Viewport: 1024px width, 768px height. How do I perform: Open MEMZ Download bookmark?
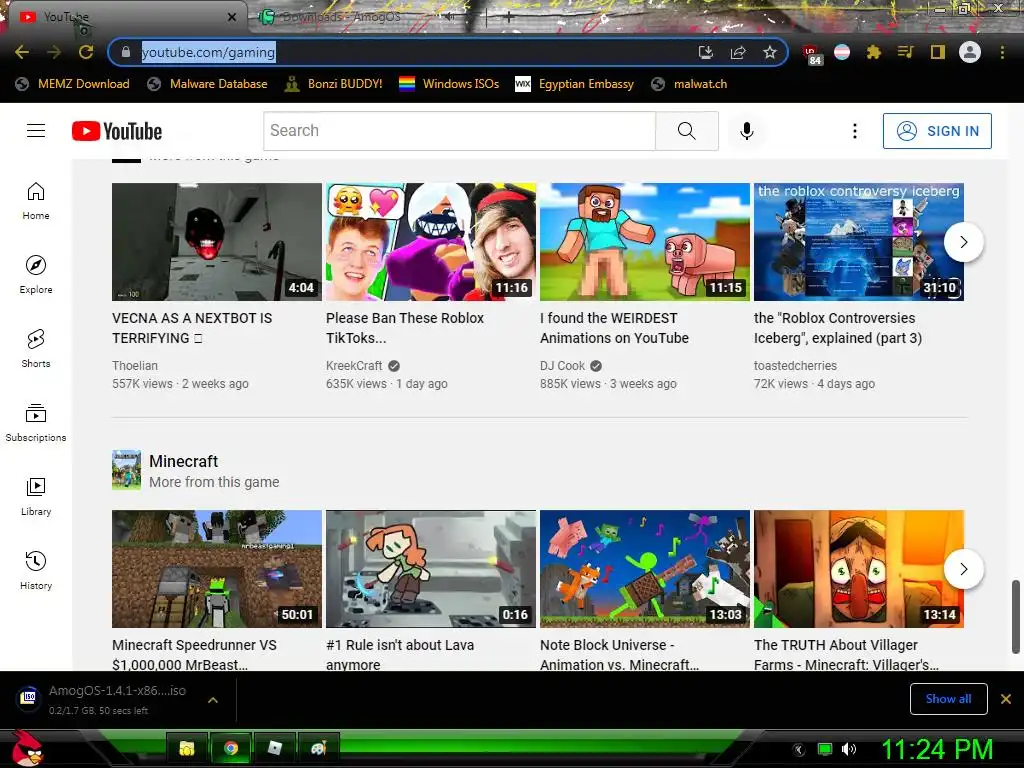[72, 84]
